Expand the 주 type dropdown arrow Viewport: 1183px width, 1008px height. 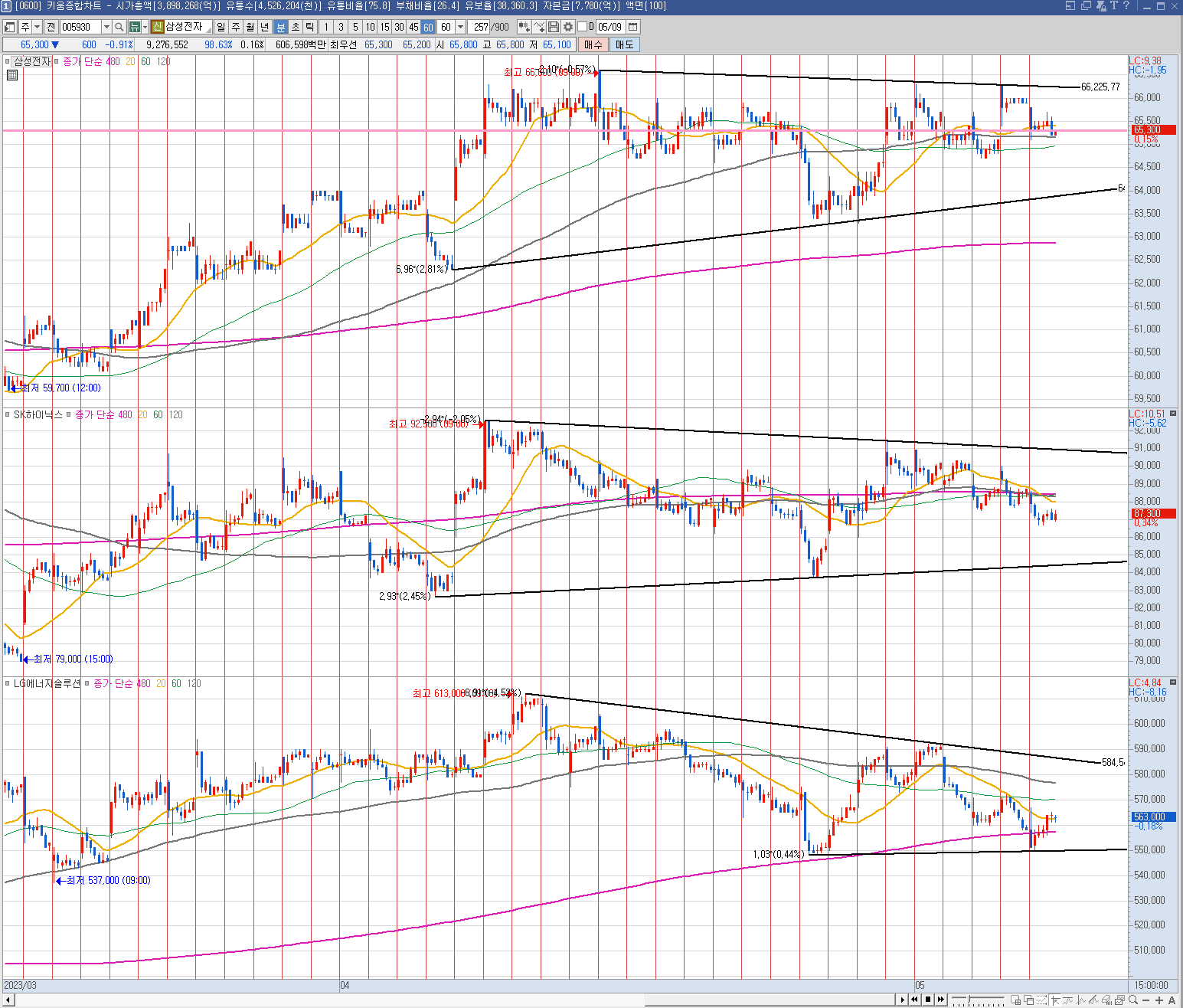[x=37, y=27]
